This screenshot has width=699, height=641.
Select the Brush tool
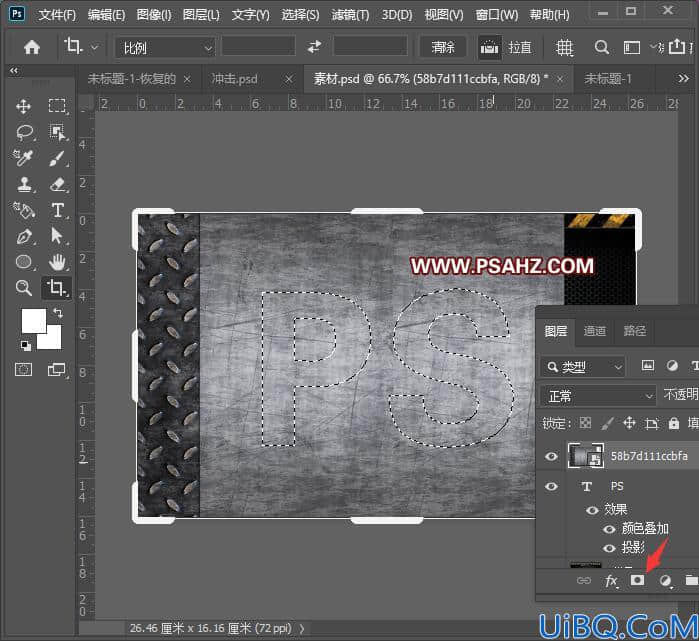pyautogui.click(x=57, y=158)
